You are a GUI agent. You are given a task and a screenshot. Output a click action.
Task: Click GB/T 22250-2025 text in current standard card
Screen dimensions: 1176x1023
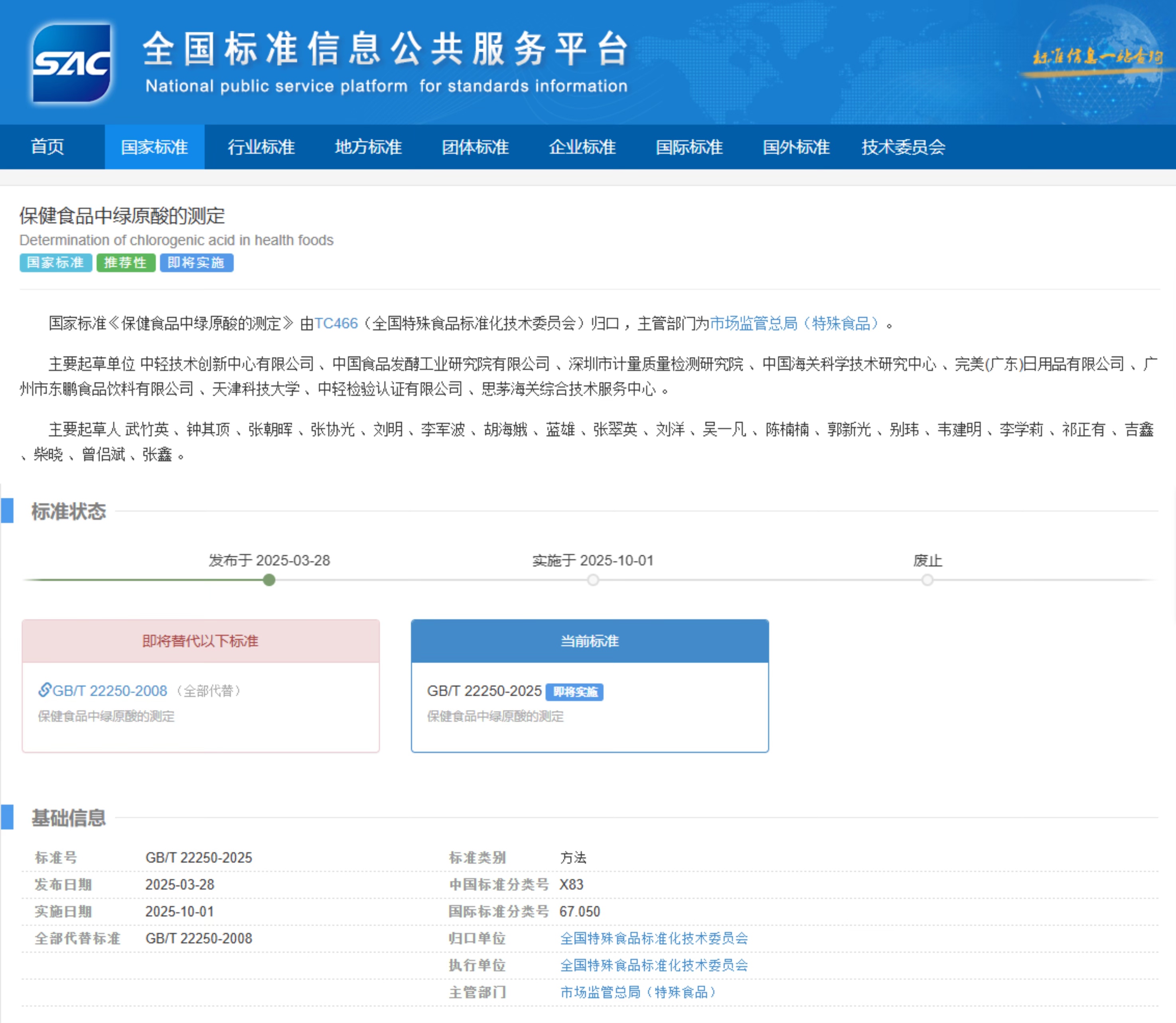[484, 691]
